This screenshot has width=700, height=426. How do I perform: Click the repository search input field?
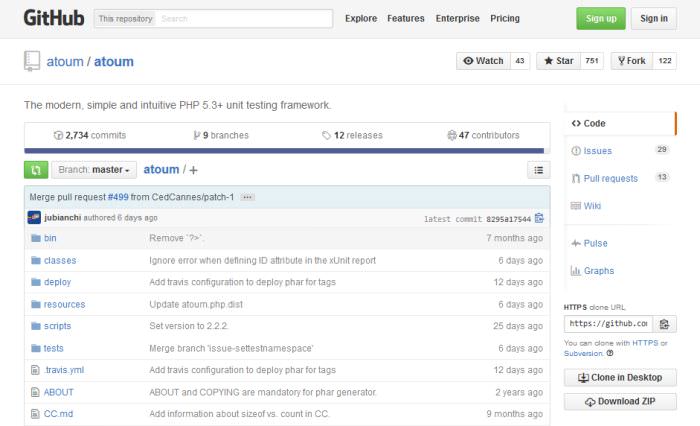244,19
